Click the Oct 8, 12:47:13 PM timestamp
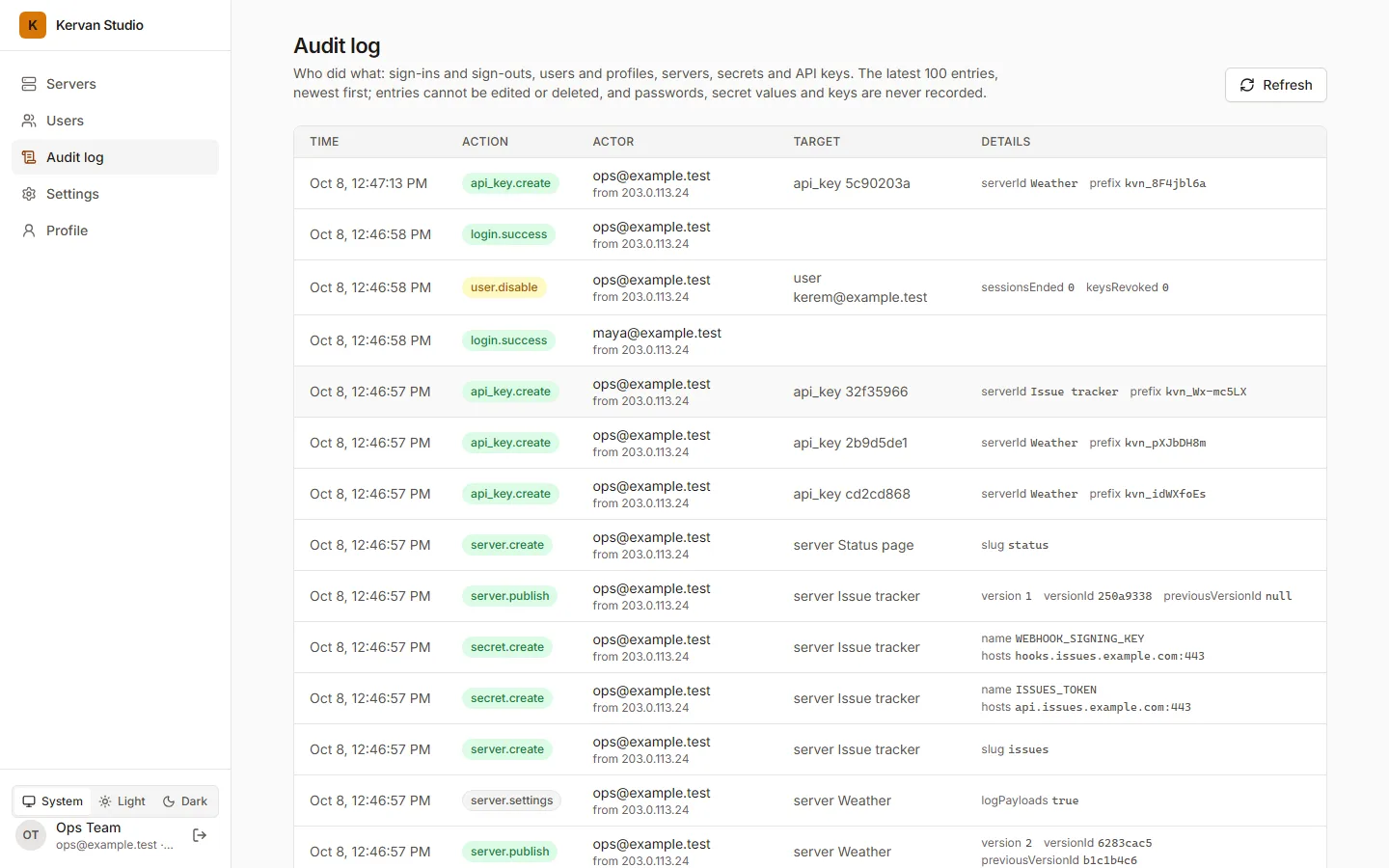1389x868 pixels. click(x=368, y=183)
